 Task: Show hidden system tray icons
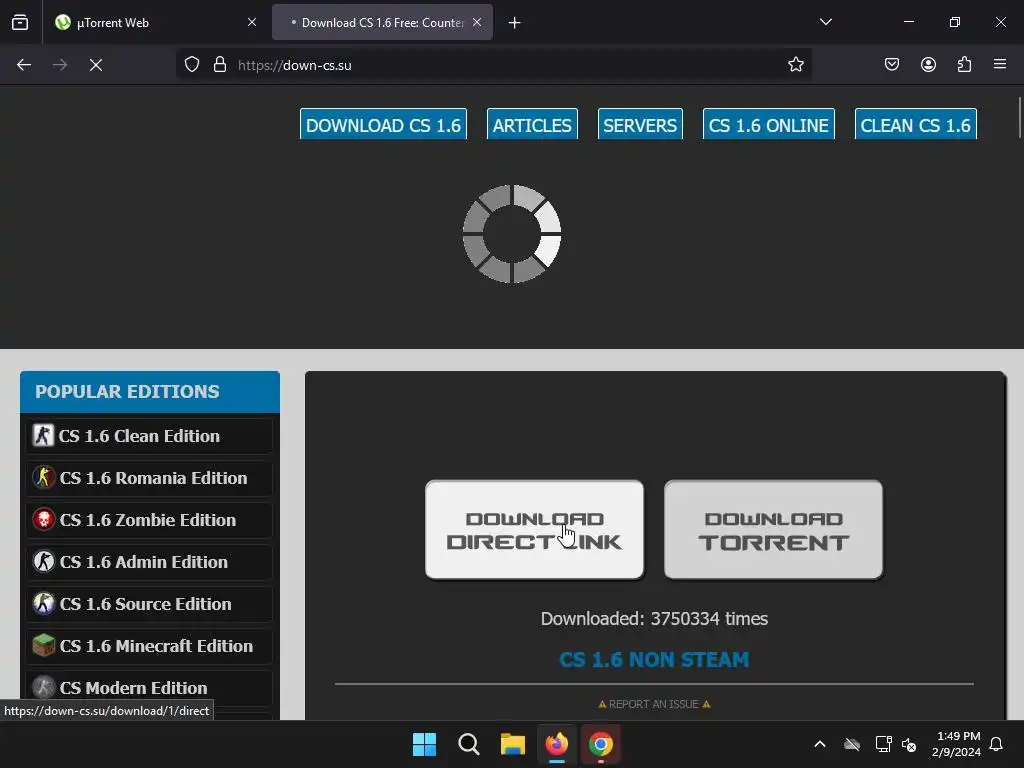(x=820, y=744)
